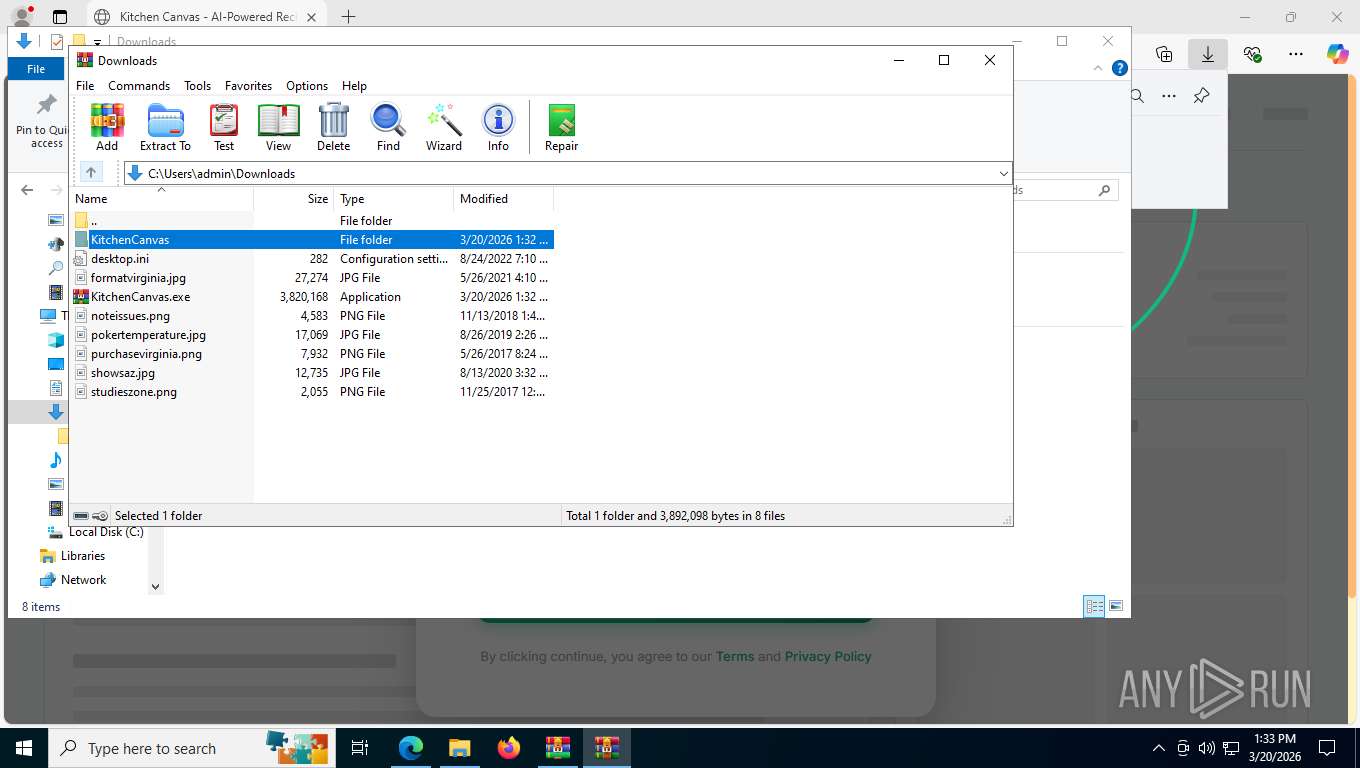The width and height of the screenshot is (1360, 768).
Task: Click the Test archive icon
Action: click(x=224, y=127)
